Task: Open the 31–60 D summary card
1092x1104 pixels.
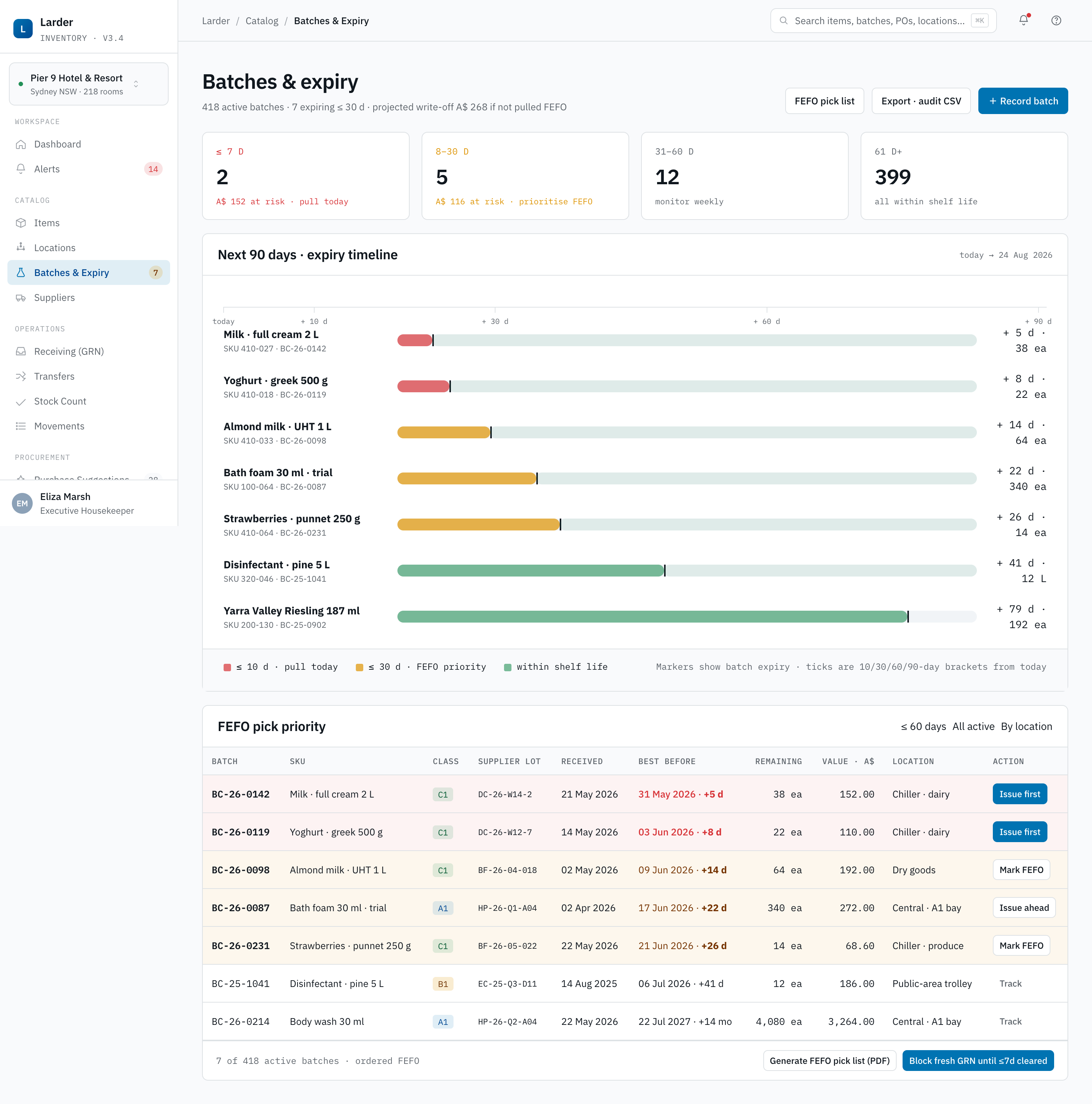Action: (745, 176)
